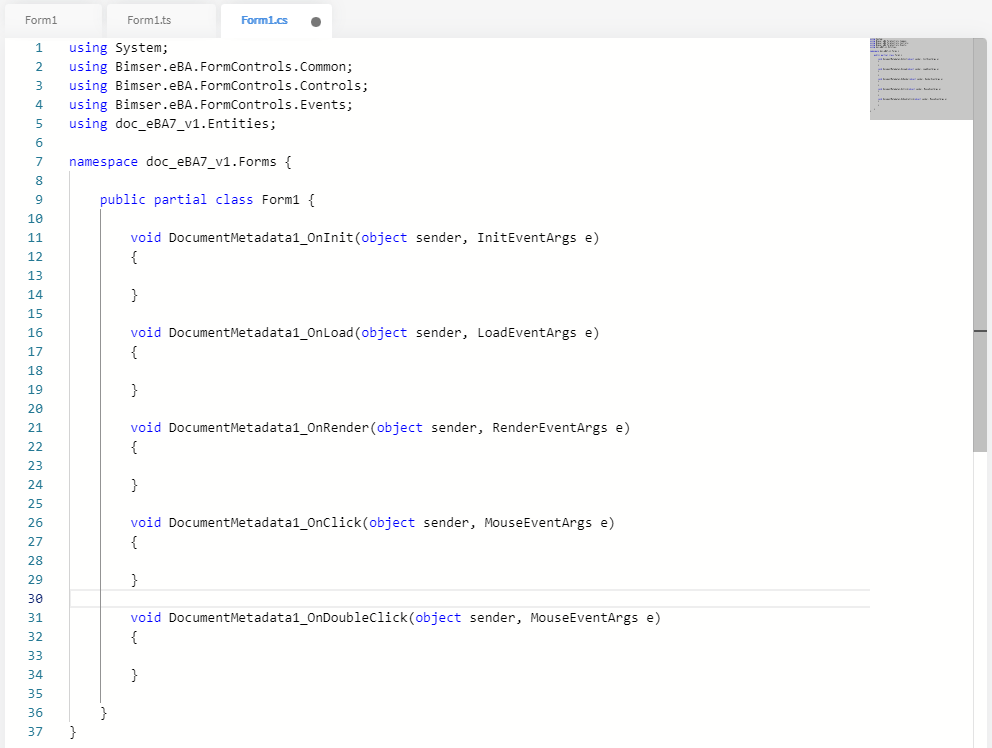Open the Form1.ts tab
Screen dimensions: 992x748
(x=150, y=20)
